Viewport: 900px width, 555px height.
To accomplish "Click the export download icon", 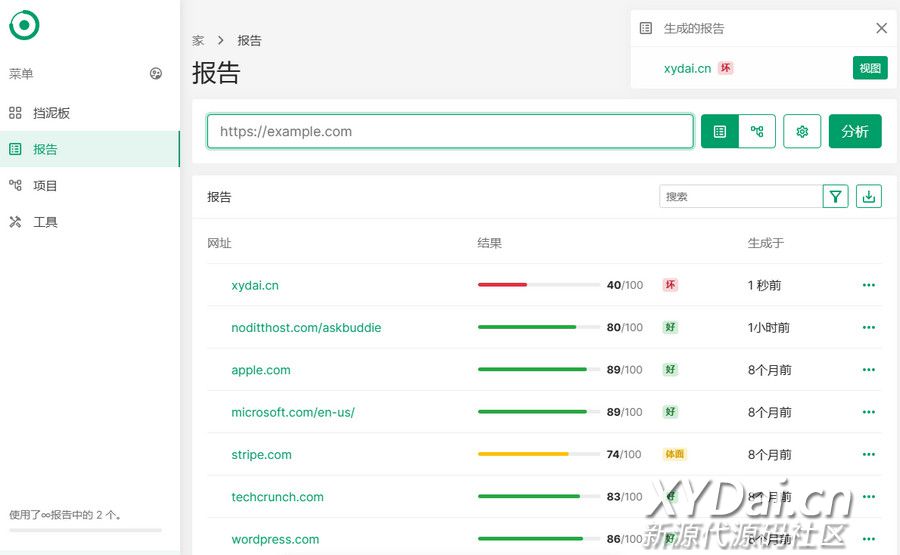I will tap(869, 197).
